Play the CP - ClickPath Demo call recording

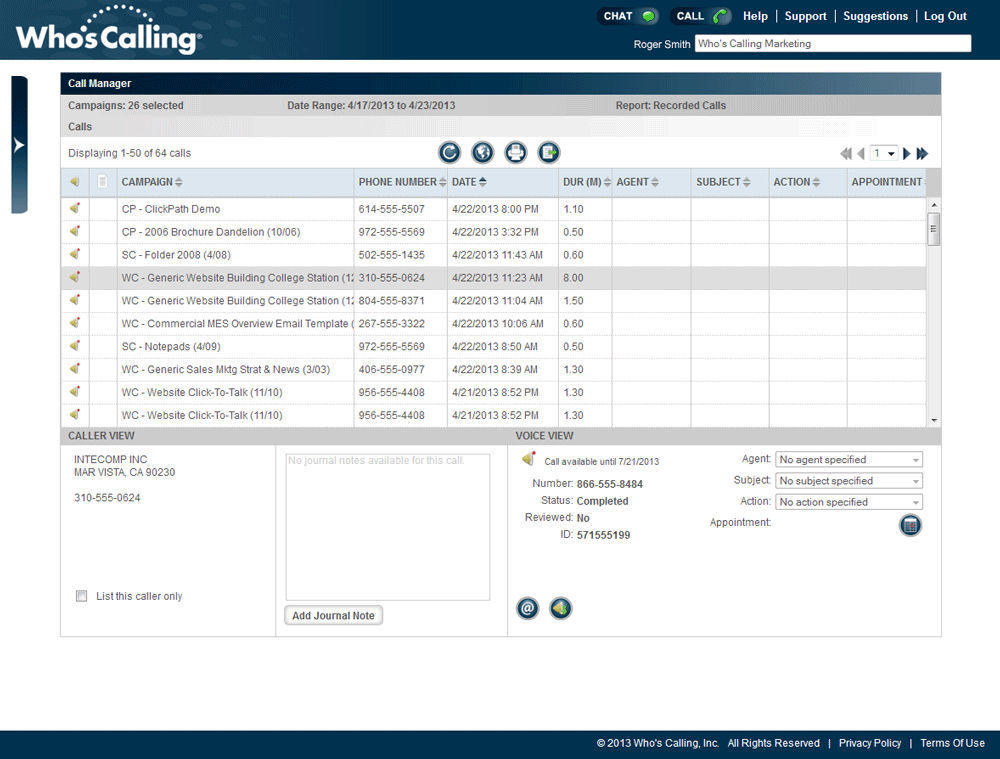75,209
